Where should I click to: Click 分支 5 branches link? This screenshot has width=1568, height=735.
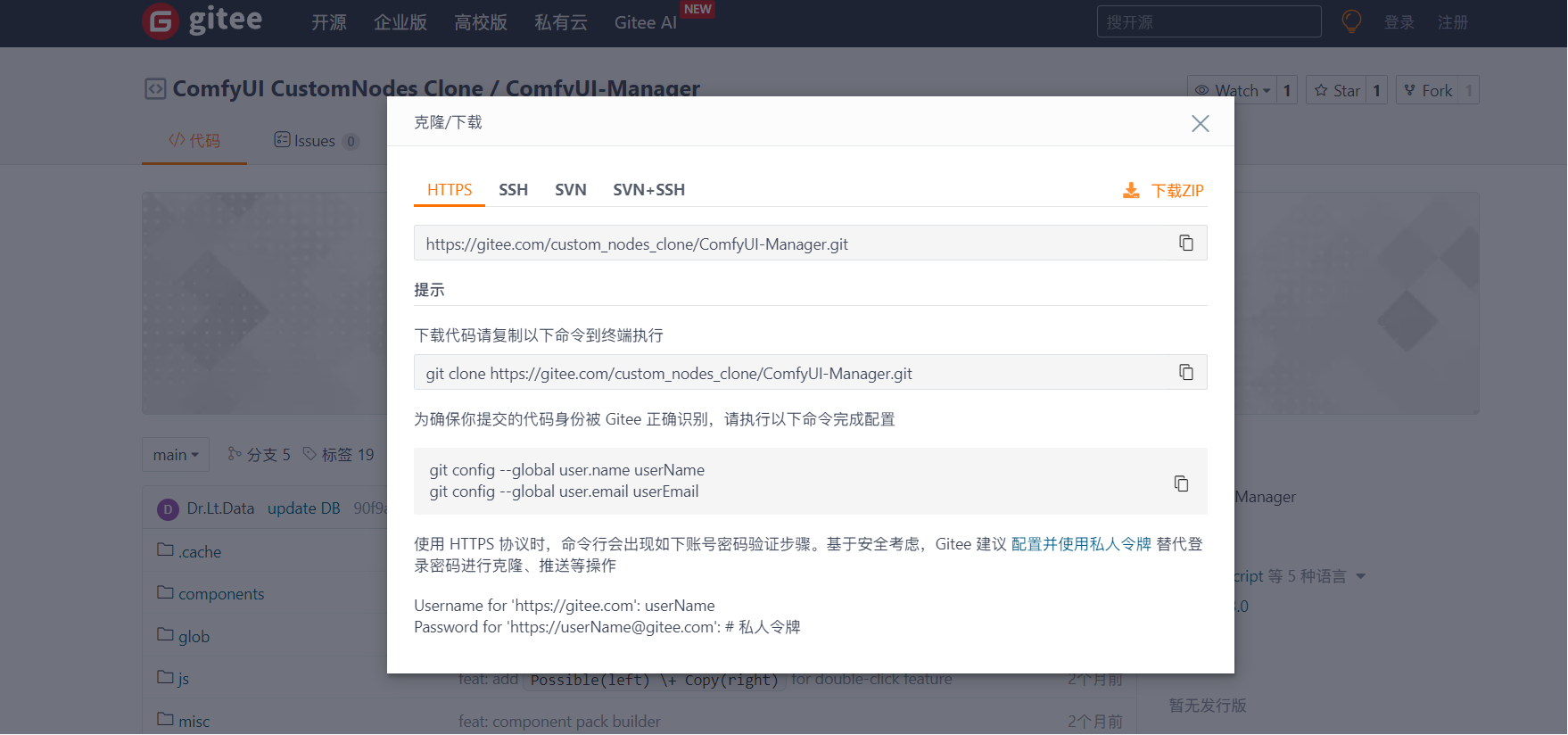(x=260, y=455)
